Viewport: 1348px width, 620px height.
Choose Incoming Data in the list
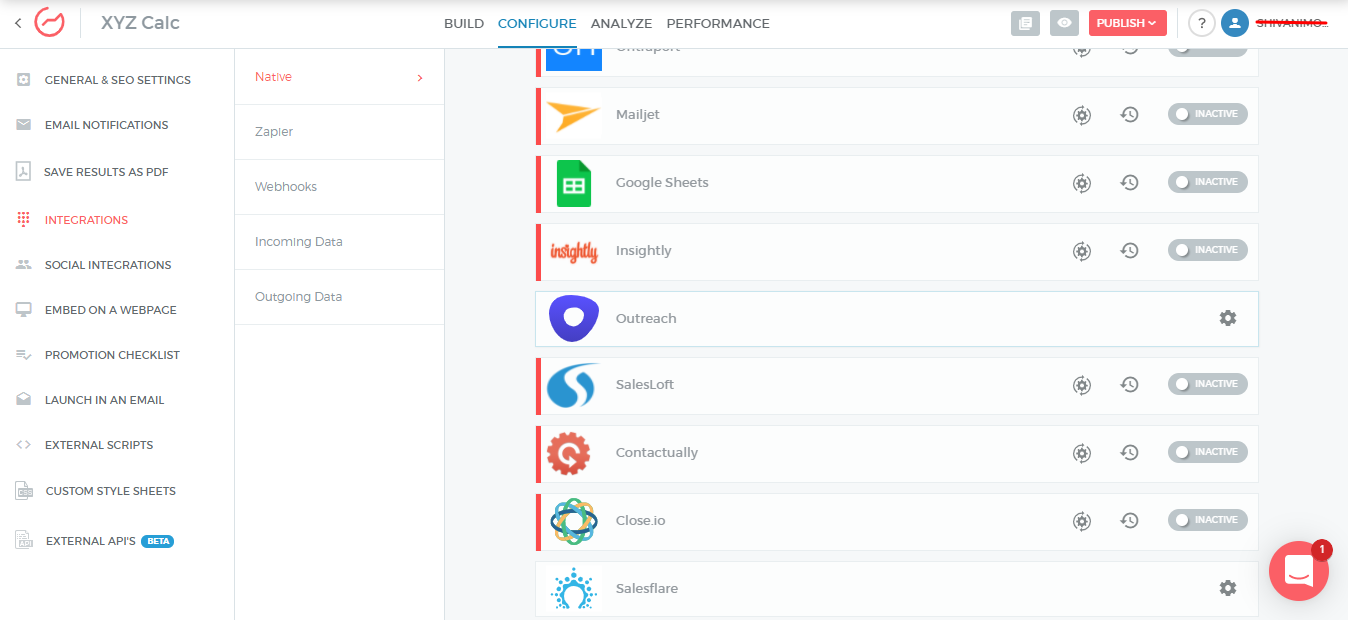point(339,242)
